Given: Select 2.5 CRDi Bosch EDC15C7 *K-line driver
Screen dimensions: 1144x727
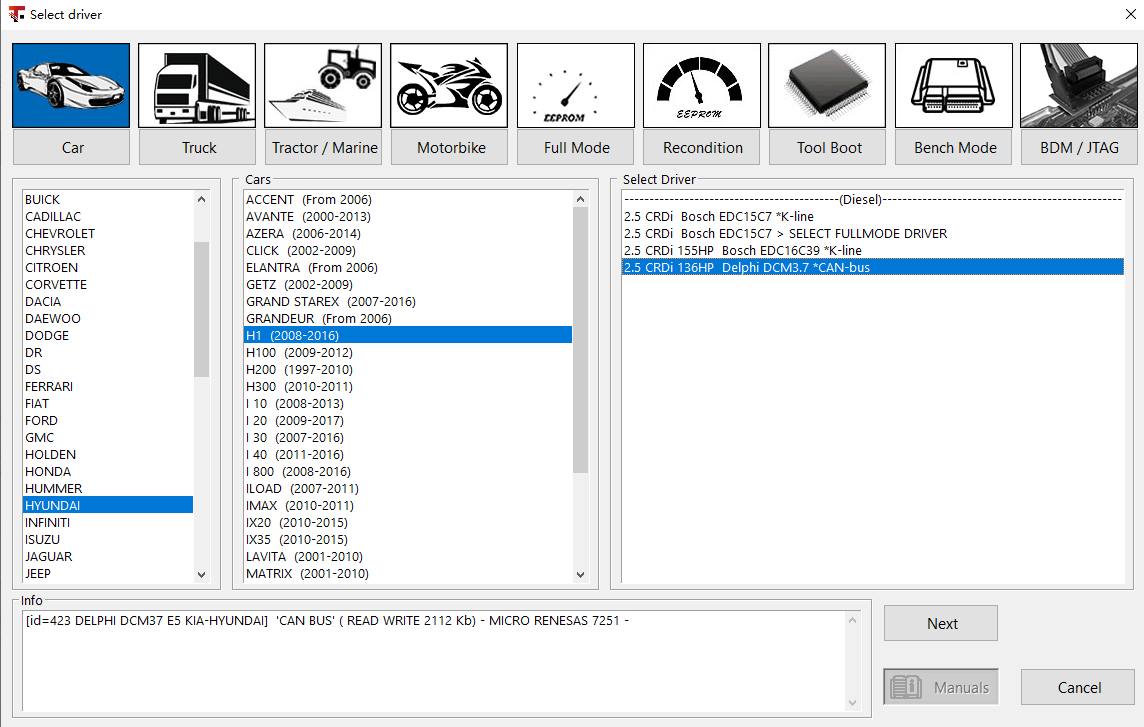Looking at the screenshot, I should (x=873, y=216).
